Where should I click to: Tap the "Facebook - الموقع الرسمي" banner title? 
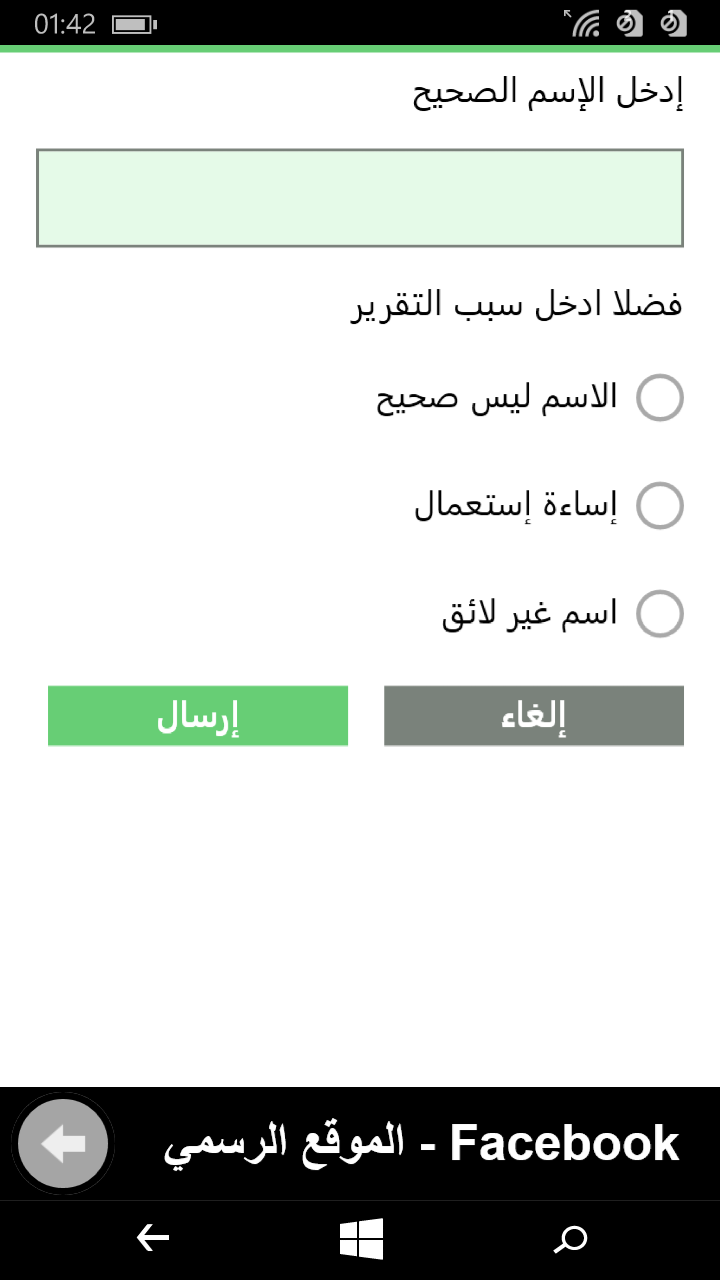point(422,1144)
